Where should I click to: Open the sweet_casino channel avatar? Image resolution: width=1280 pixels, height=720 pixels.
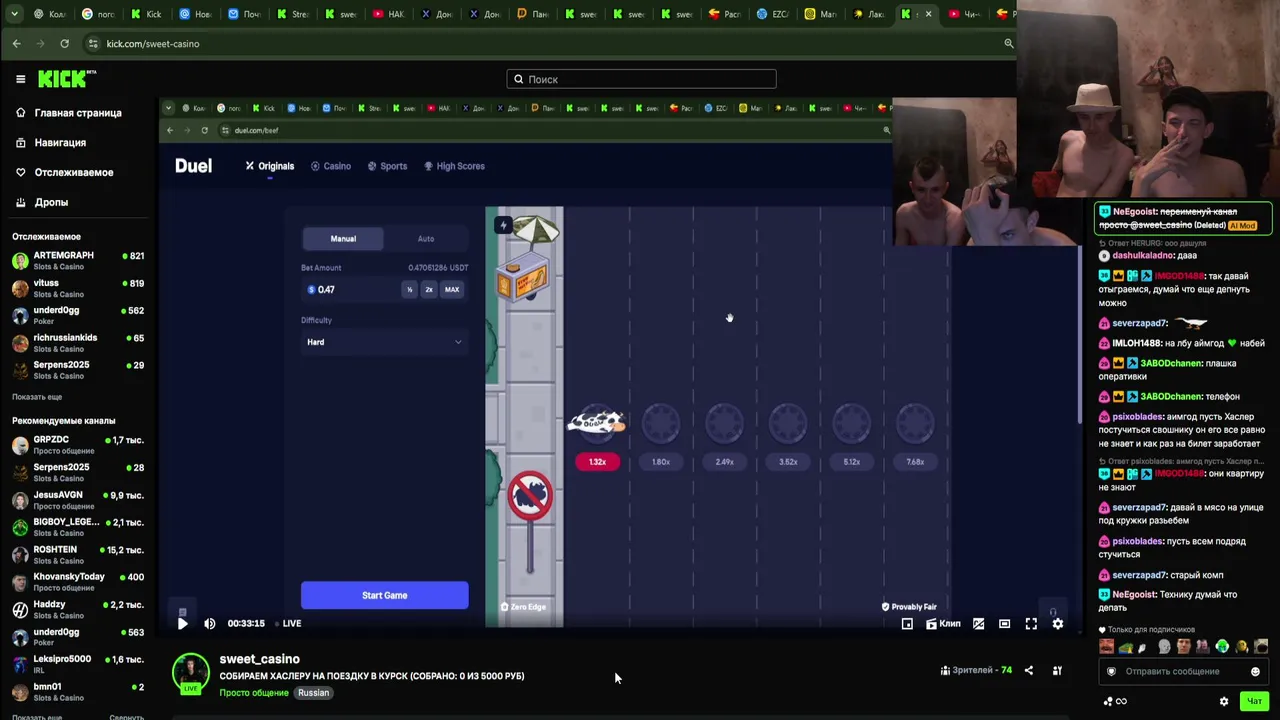tap(190, 673)
